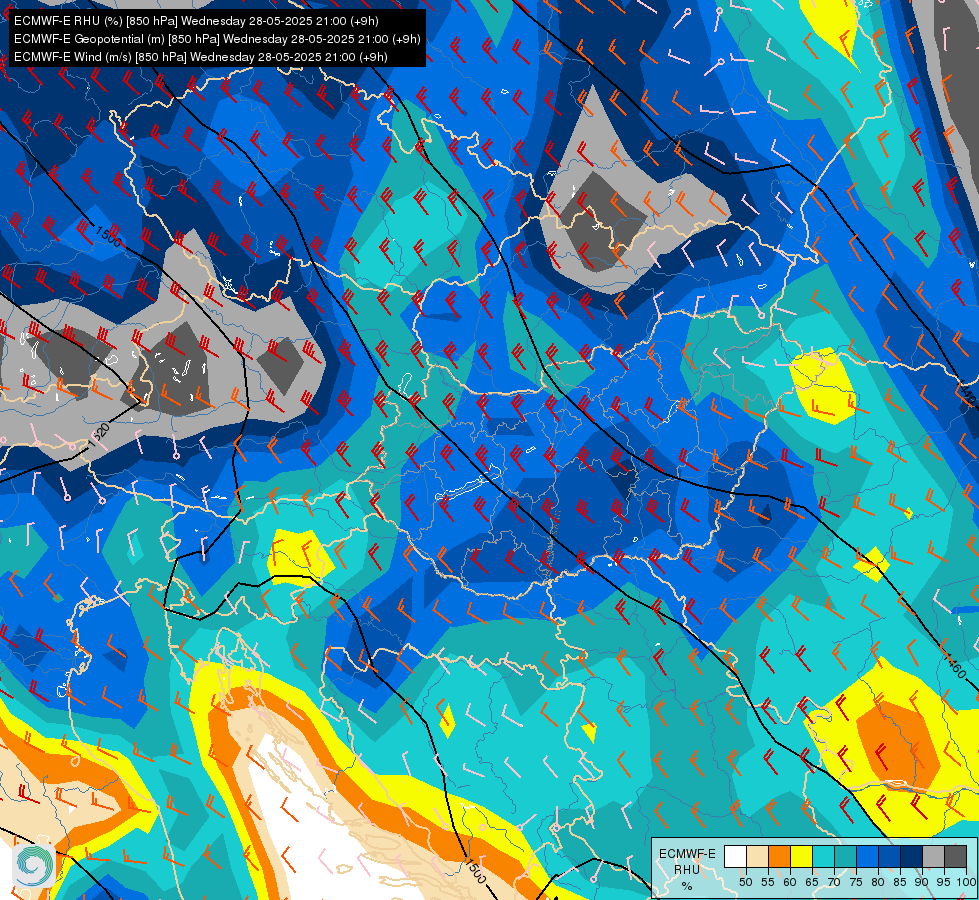Screen dimensions: 979x900
Task: Select the yellow 60-65% legend swatch
Action: click(x=801, y=856)
